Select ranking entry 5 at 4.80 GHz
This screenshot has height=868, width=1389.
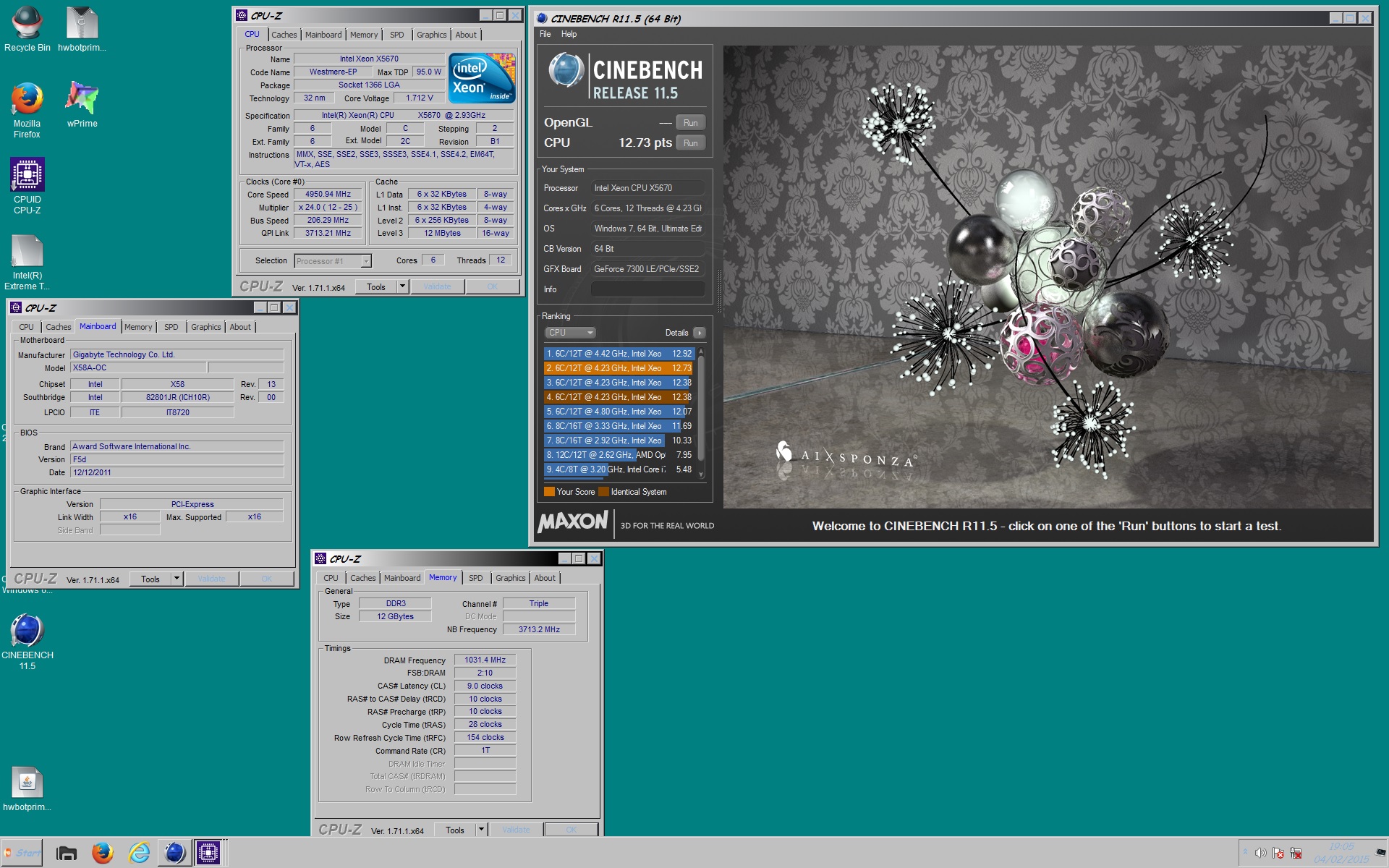tap(619, 412)
